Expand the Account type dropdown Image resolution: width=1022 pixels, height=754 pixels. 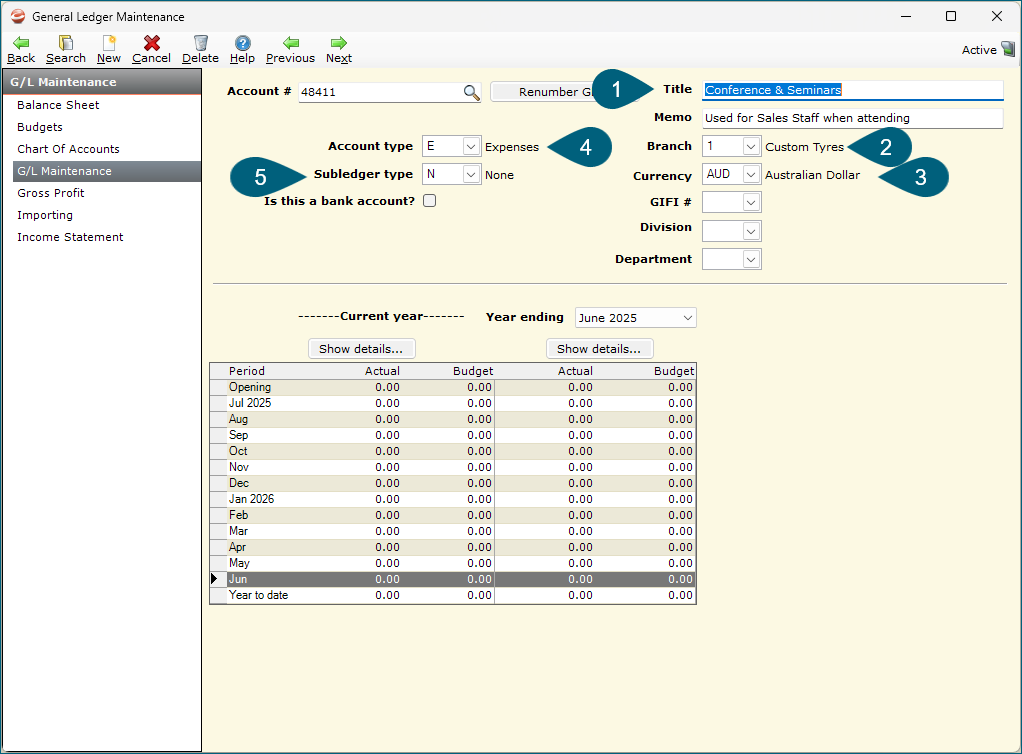471,147
